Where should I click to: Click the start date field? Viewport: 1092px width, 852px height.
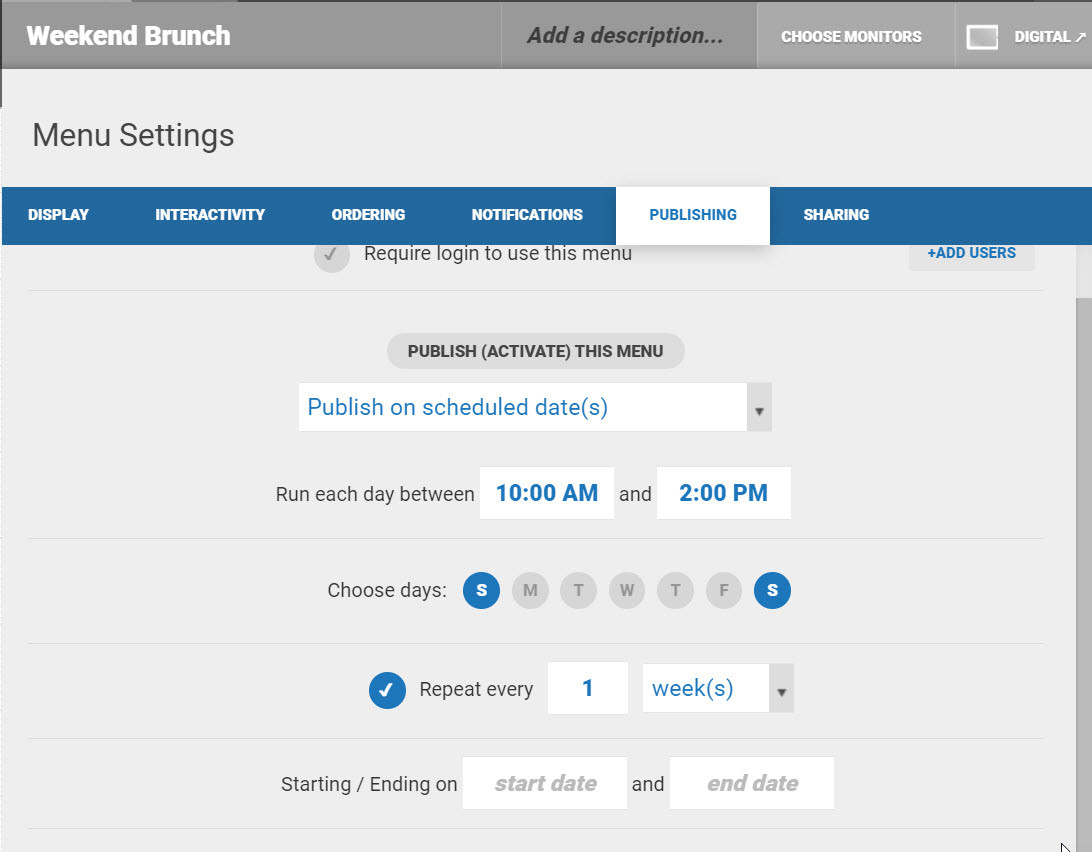pyautogui.click(x=545, y=784)
